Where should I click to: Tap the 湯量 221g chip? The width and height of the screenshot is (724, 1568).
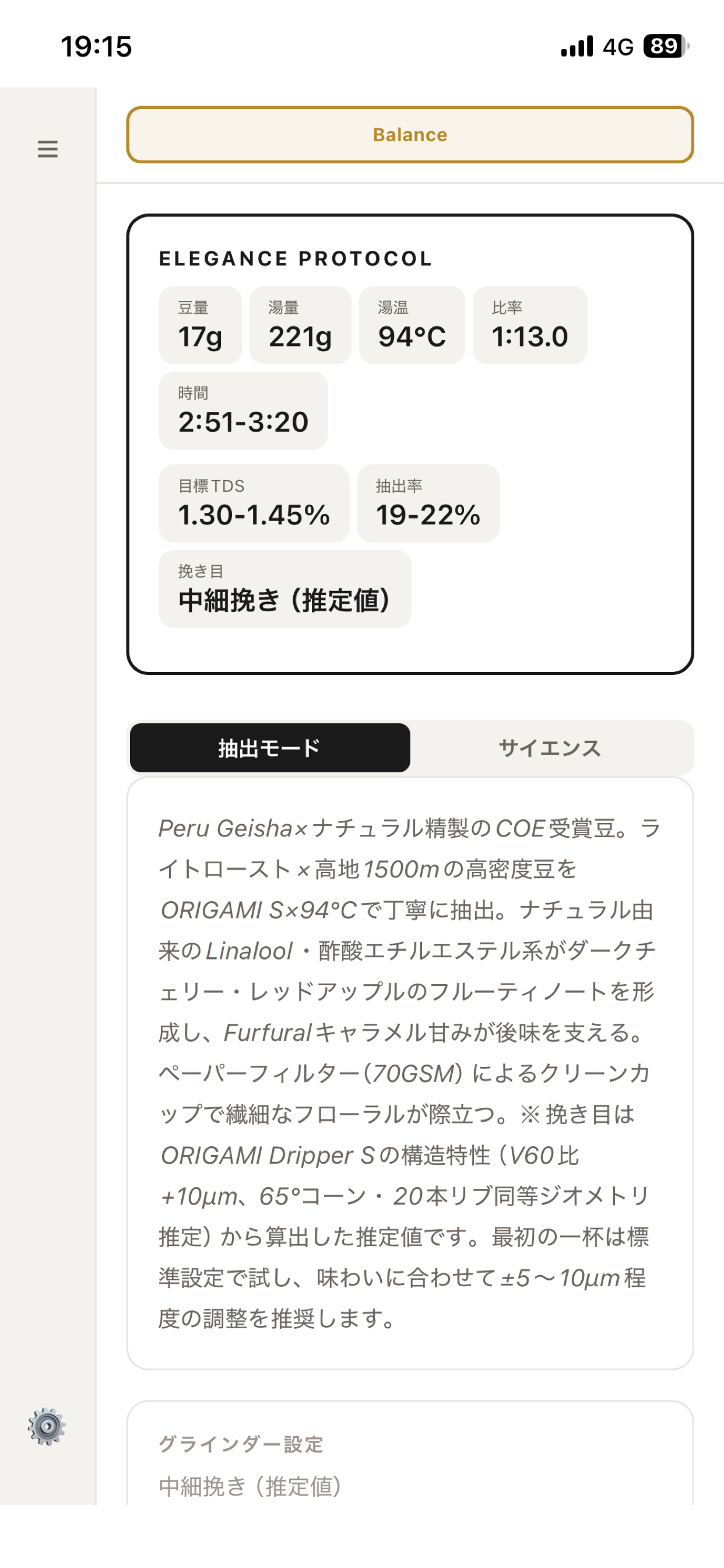[x=301, y=325]
